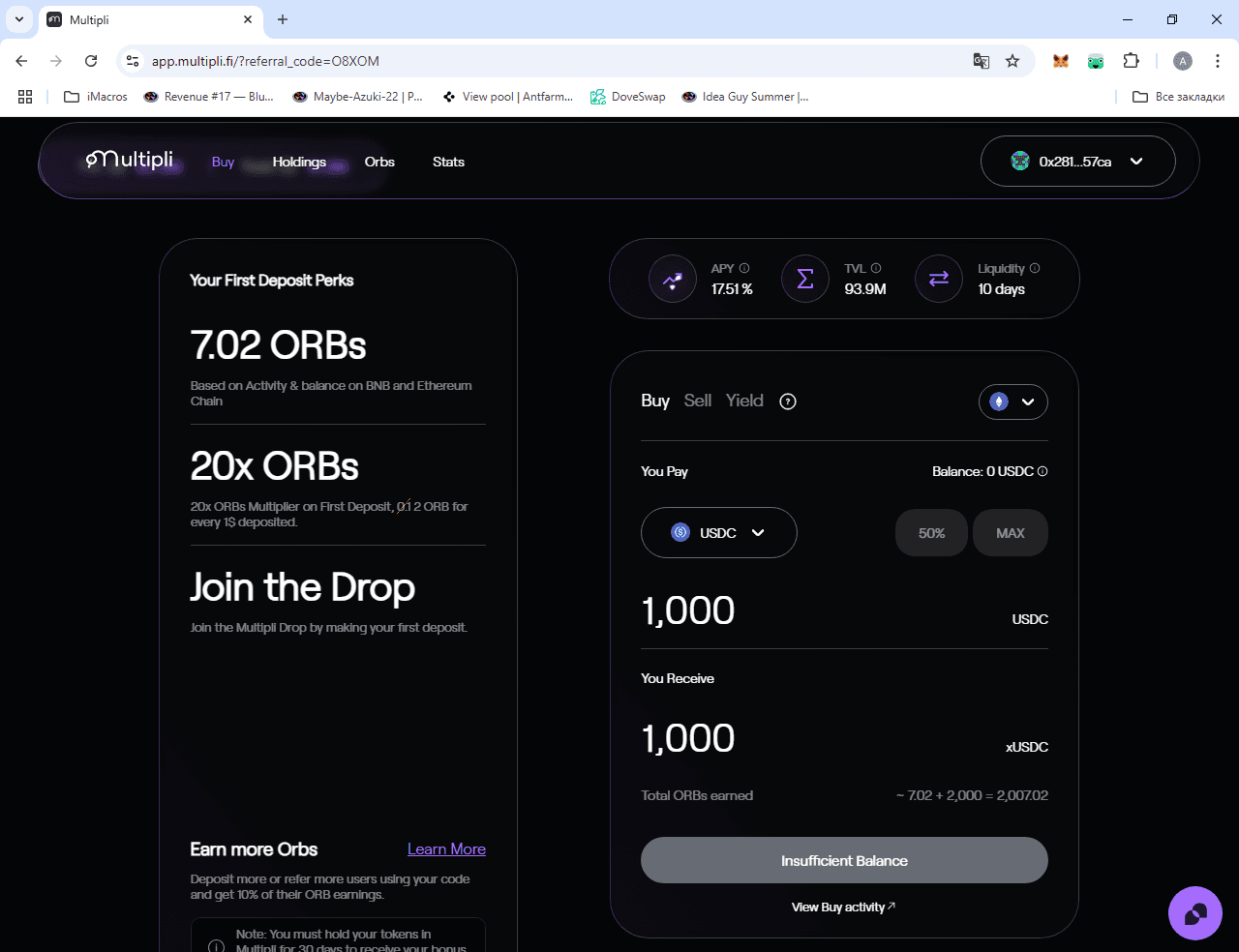
Task: Click the Liquidity info icon
Action: (1035, 268)
